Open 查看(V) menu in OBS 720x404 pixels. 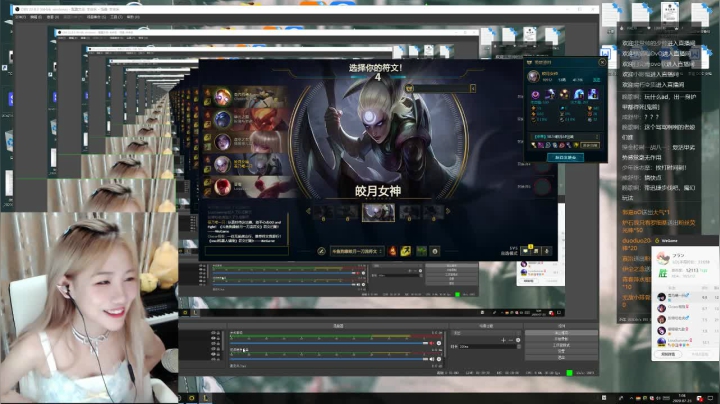click(52, 17)
